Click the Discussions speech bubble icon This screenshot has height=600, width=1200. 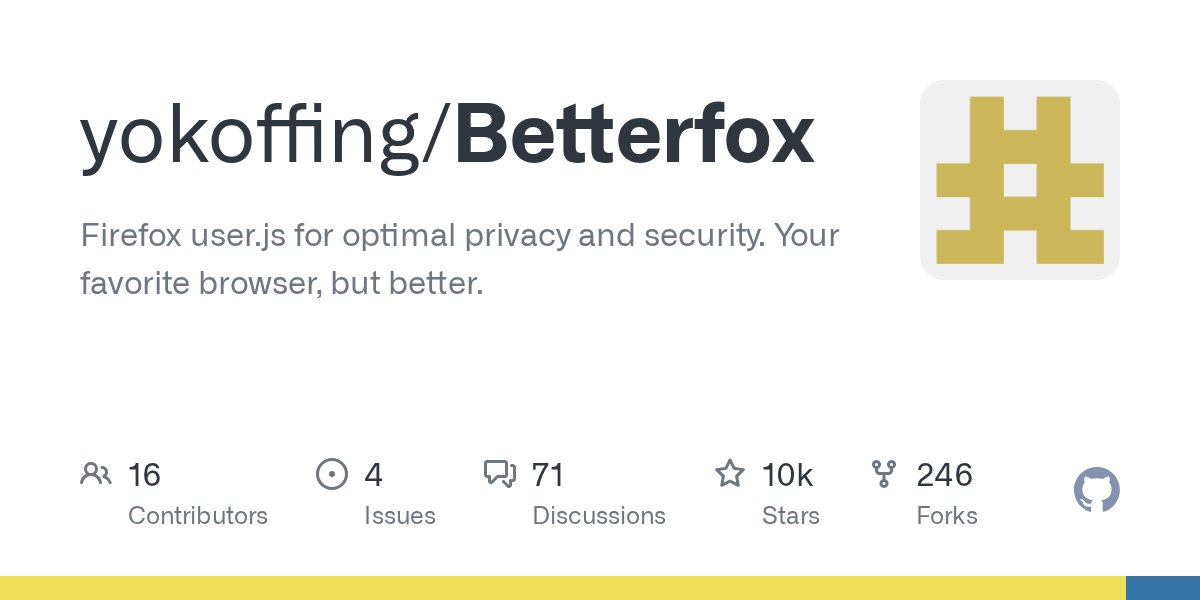(x=500, y=473)
